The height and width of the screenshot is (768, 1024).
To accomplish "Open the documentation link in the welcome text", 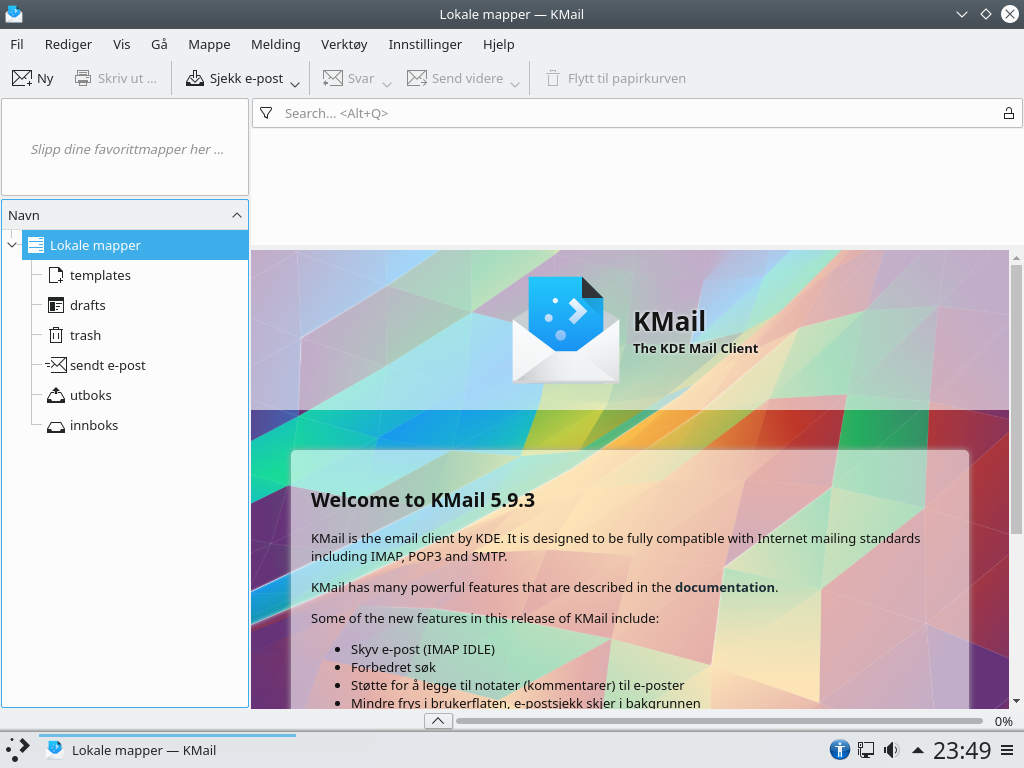I will click(723, 587).
